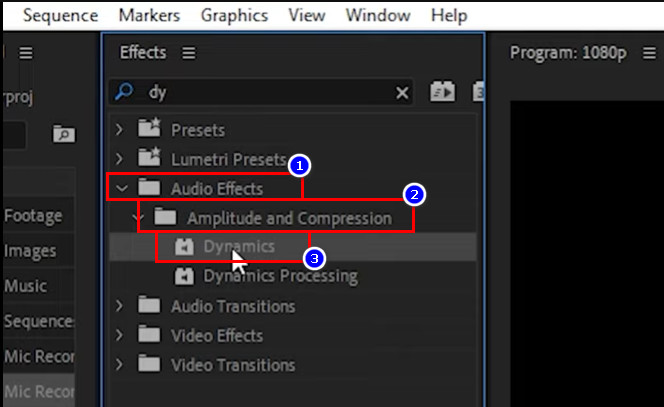Expand the Video Transitions folder

click(x=119, y=364)
